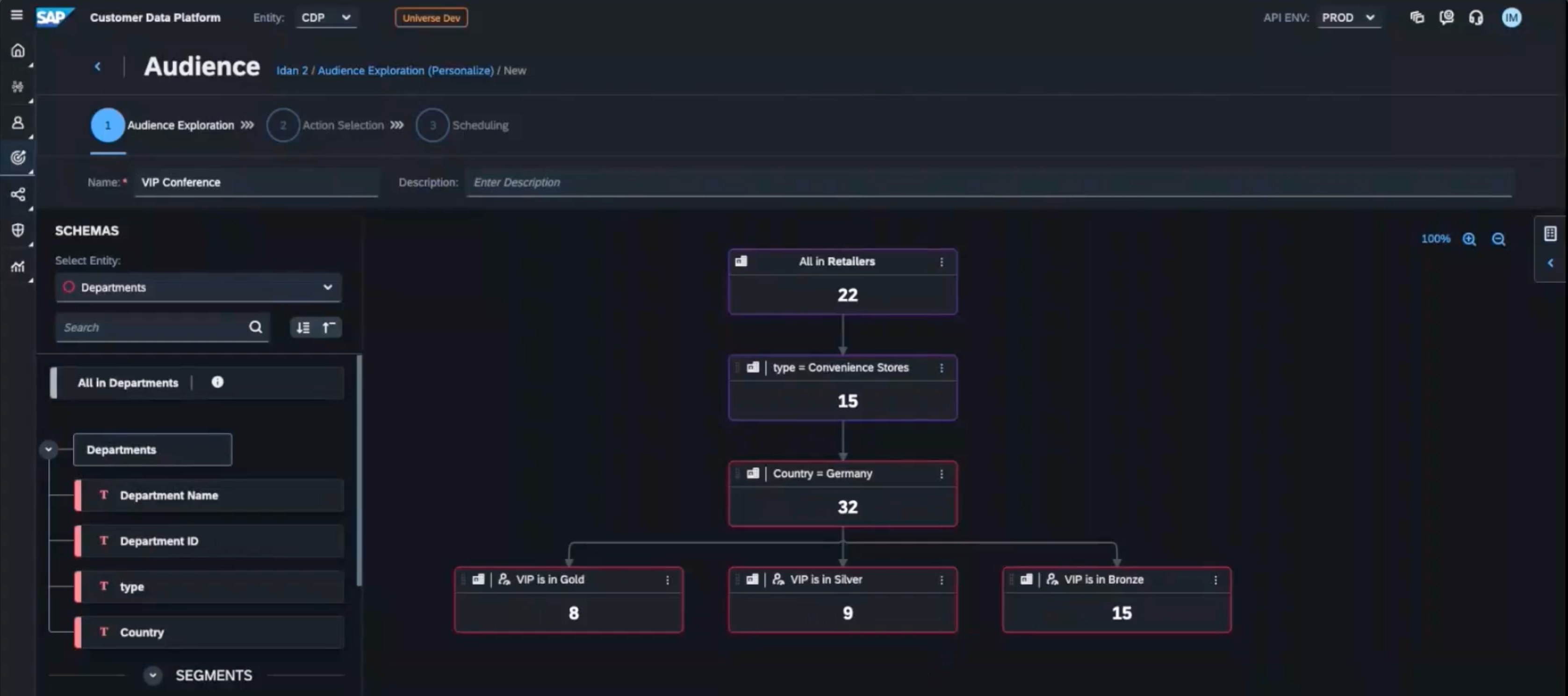This screenshot has height=696, width=1568.
Task: Go to Scheduling step
Action: [x=462, y=125]
